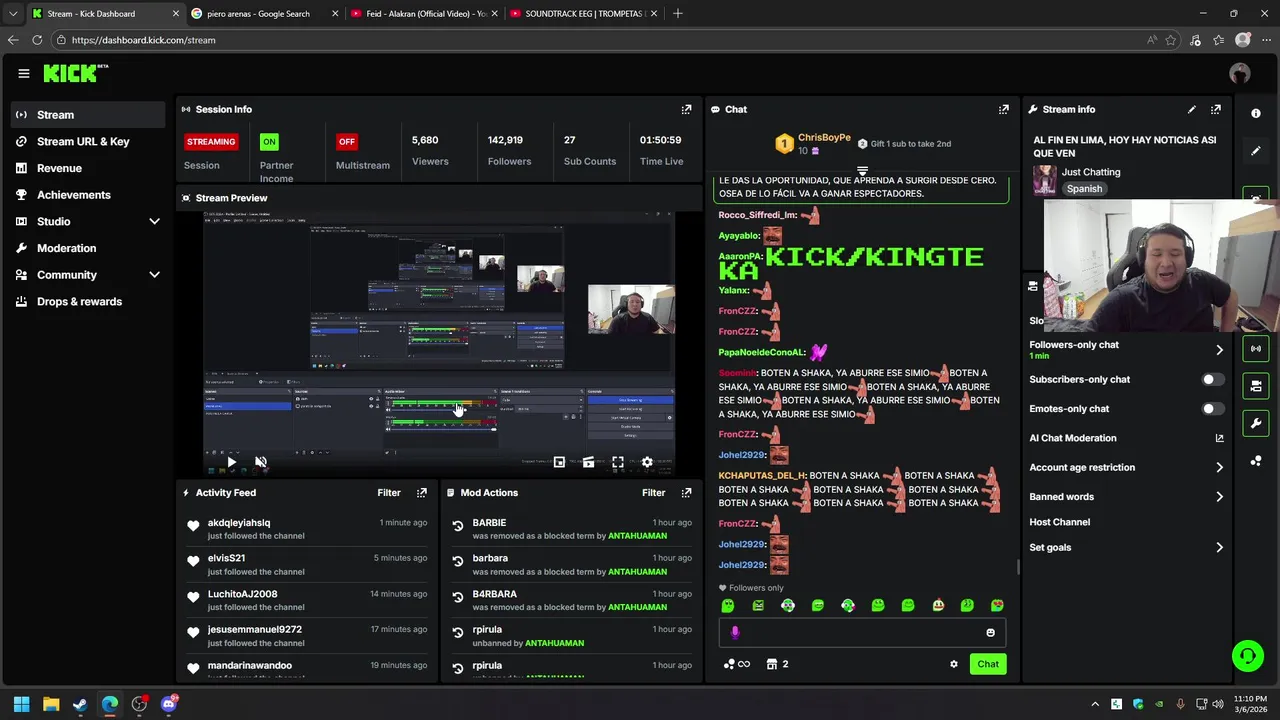Click the Spanish language tag
Viewport: 1280px width, 720px height.
(1084, 189)
